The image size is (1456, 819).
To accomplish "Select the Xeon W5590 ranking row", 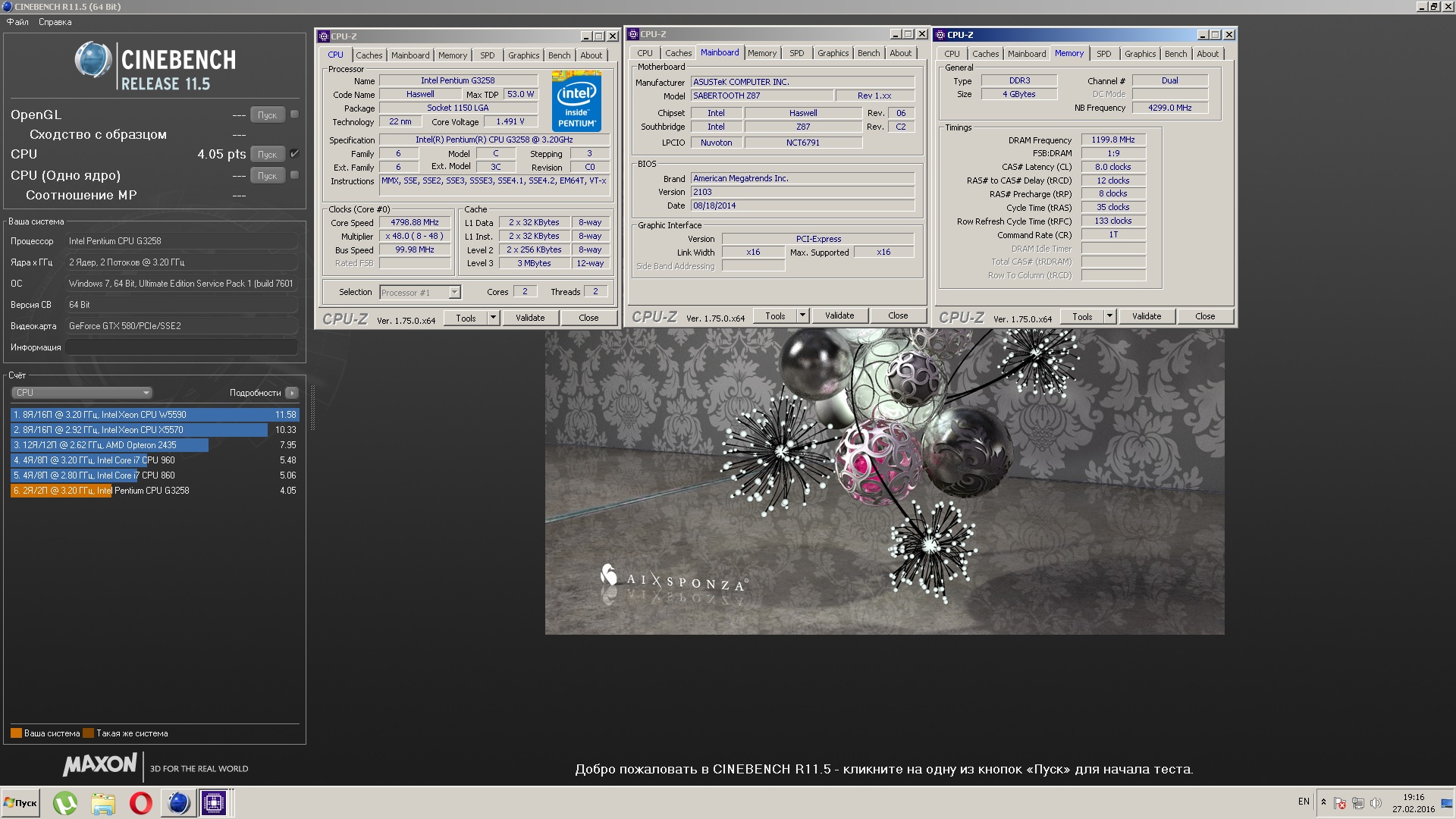I will tap(155, 415).
